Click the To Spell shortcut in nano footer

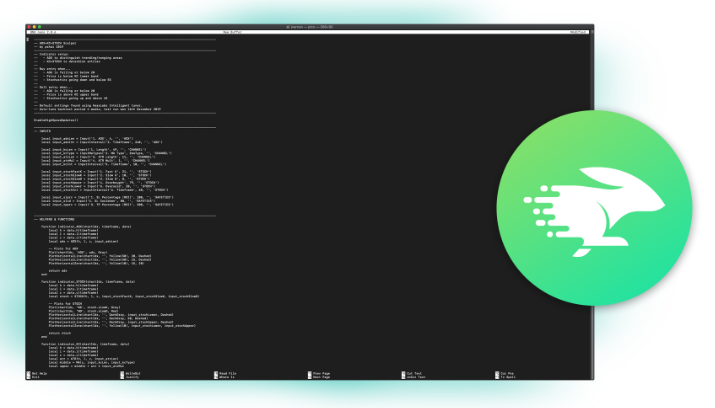[x=506, y=377]
